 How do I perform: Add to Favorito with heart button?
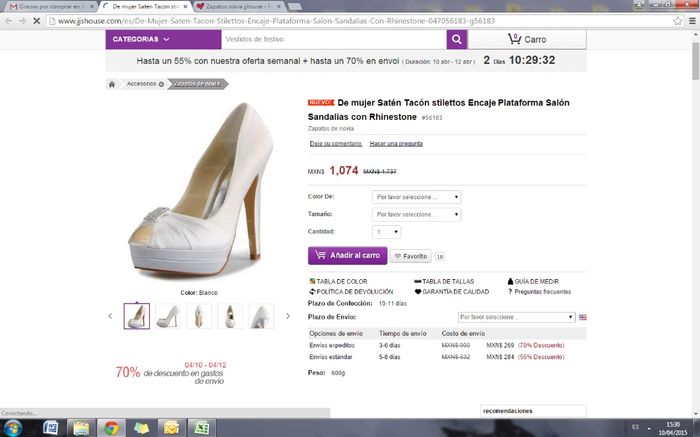(x=411, y=256)
